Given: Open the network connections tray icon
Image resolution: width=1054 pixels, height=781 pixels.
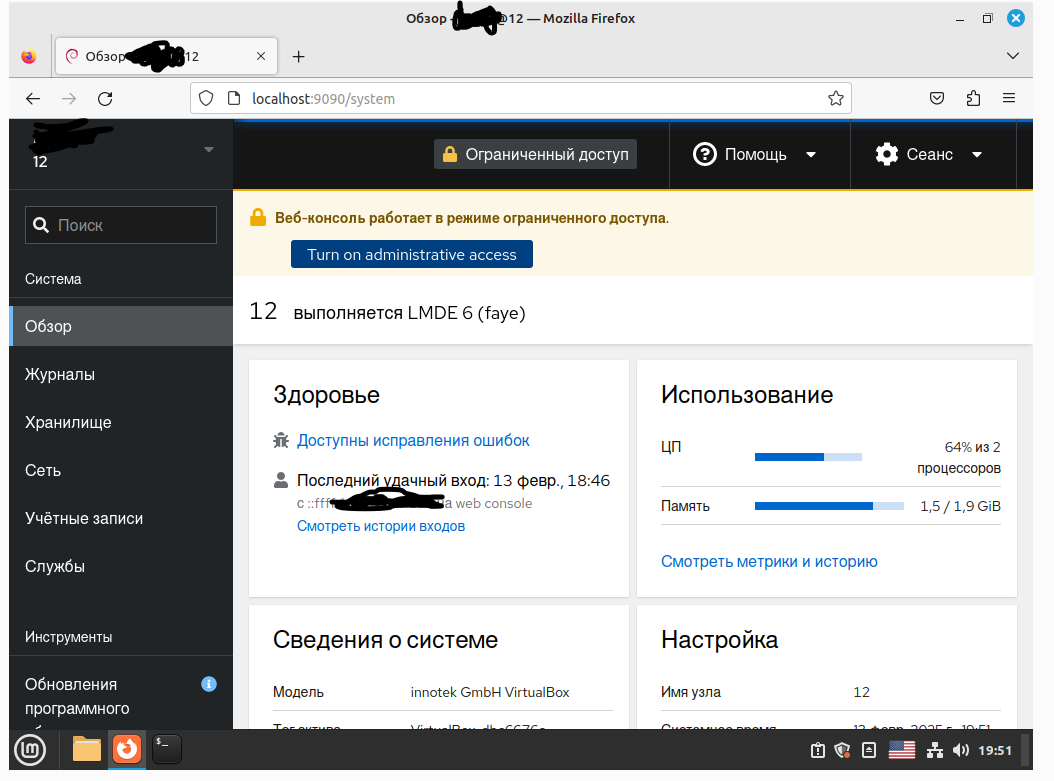Looking at the screenshot, I should click(934, 750).
